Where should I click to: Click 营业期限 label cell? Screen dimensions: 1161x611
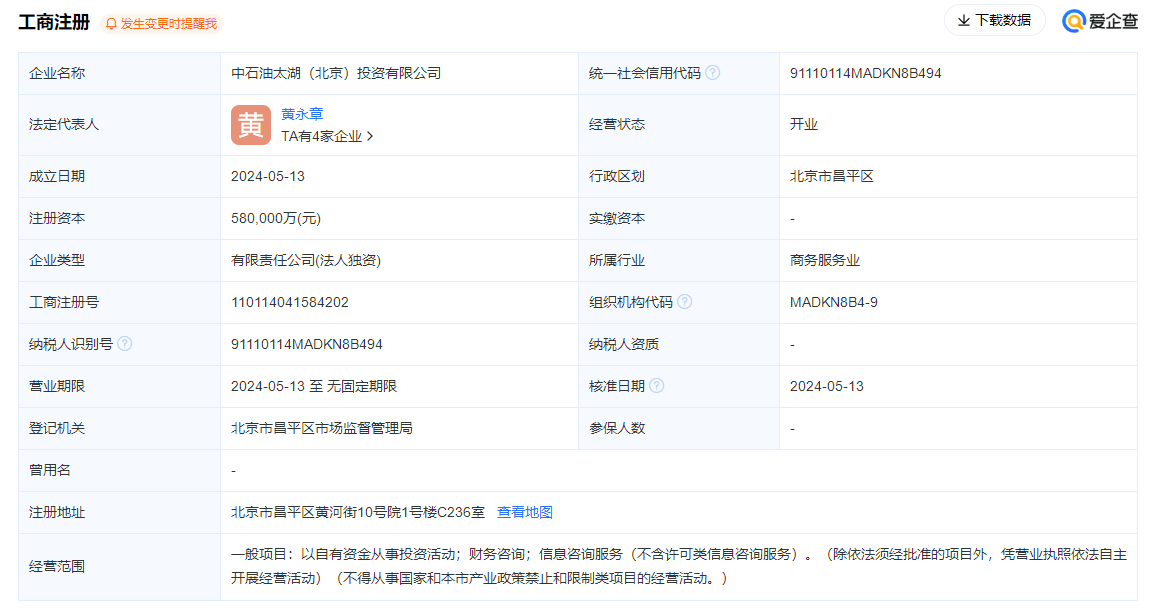(x=119, y=386)
